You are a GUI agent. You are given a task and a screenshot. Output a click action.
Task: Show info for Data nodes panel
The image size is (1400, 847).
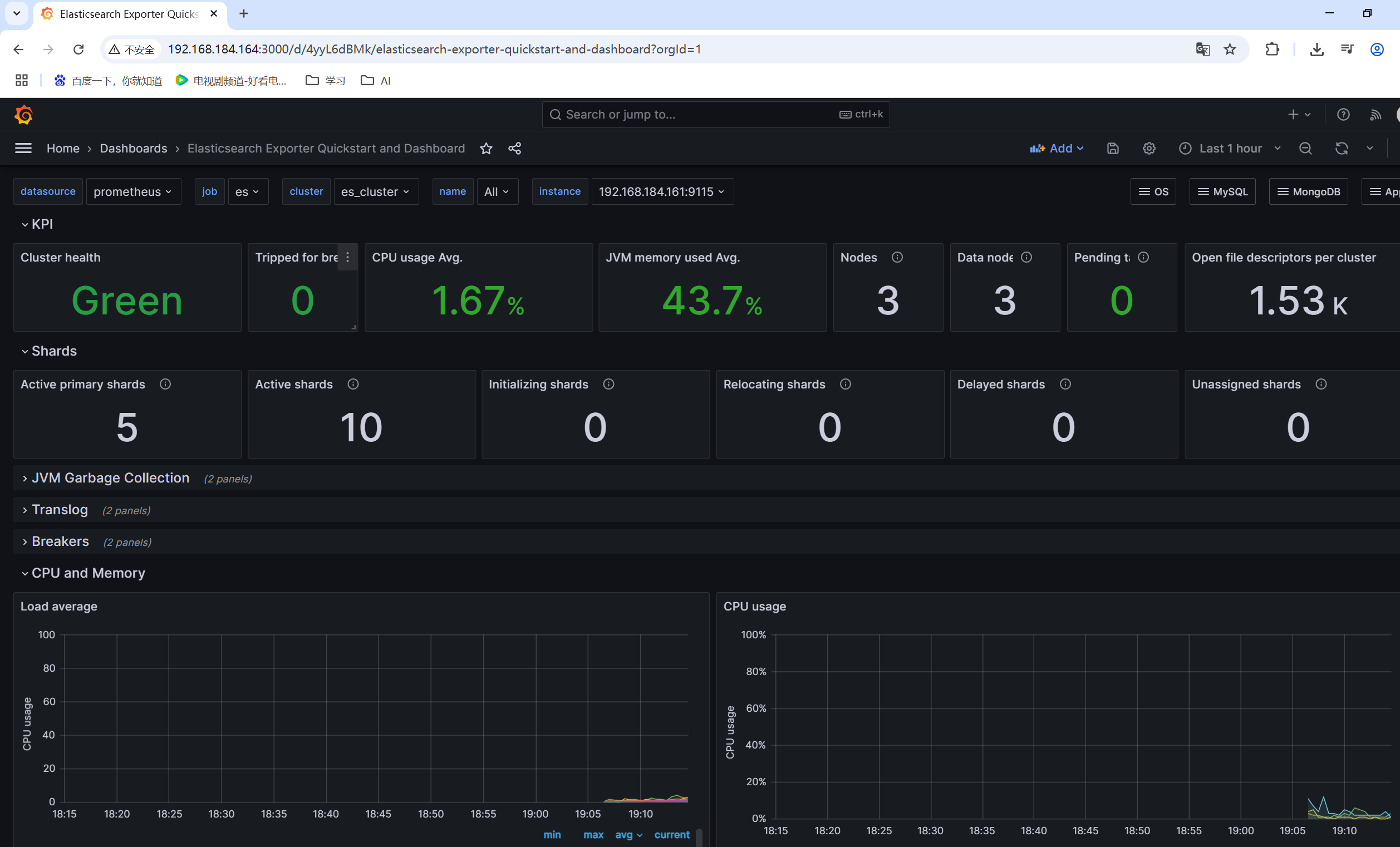pyautogui.click(x=1026, y=257)
